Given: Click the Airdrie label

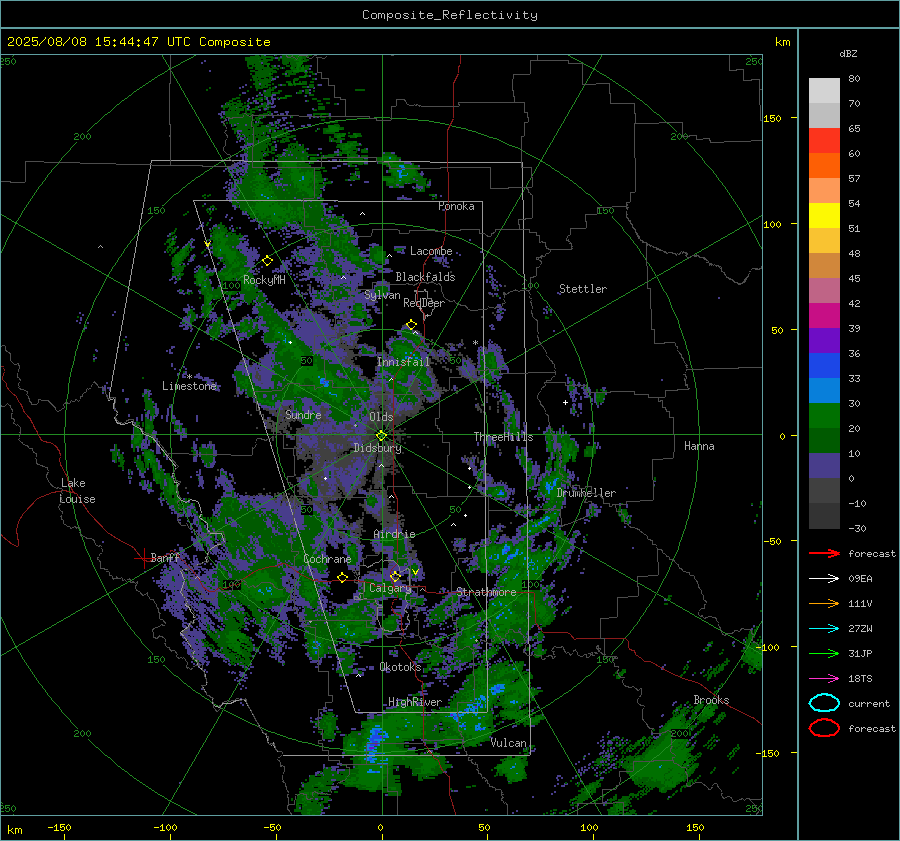Looking at the screenshot, I should 394,534.
